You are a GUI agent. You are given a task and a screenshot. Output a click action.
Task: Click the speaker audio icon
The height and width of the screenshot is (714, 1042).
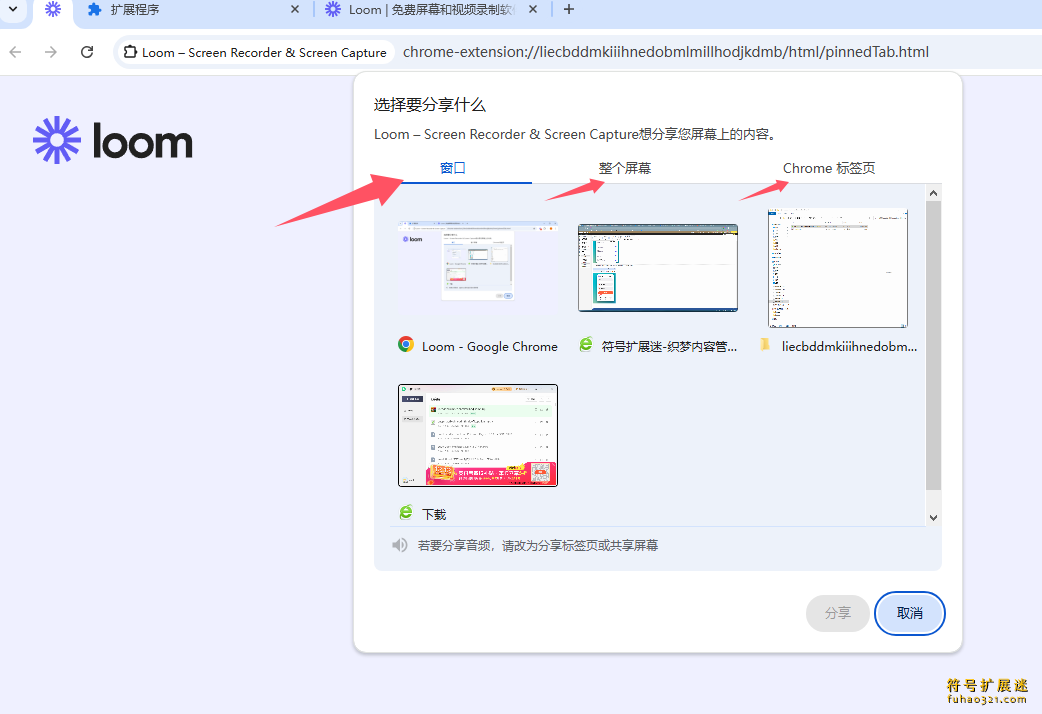pos(399,545)
